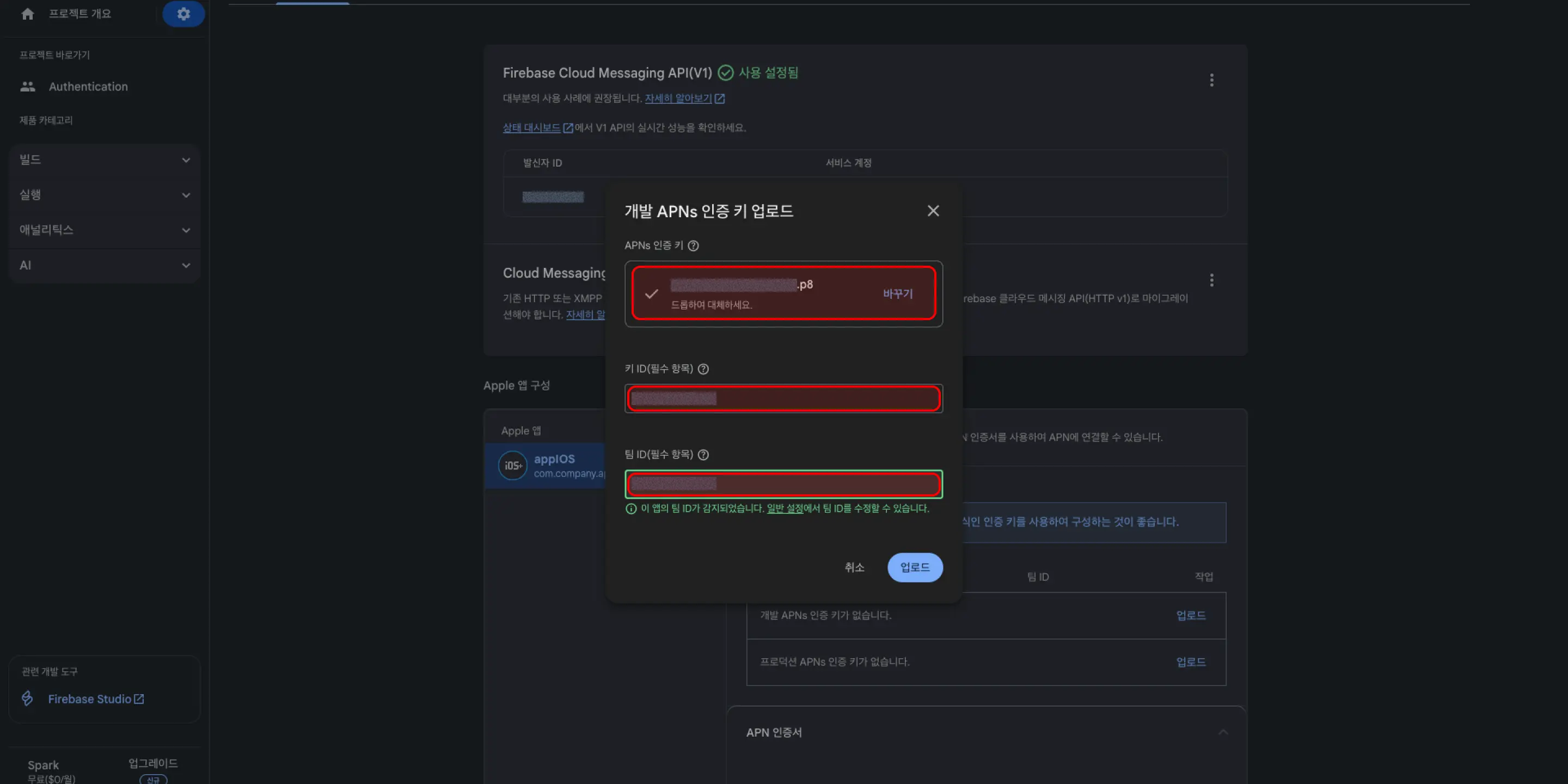Go to Authentication in sidebar
This screenshot has width=1568, height=784.
click(88, 87)
